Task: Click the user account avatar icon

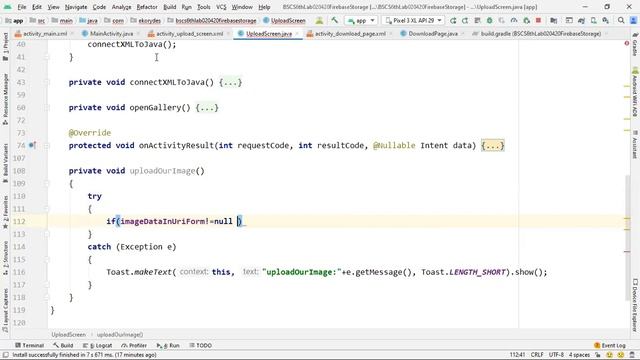Action: click(x=633, y=20)
